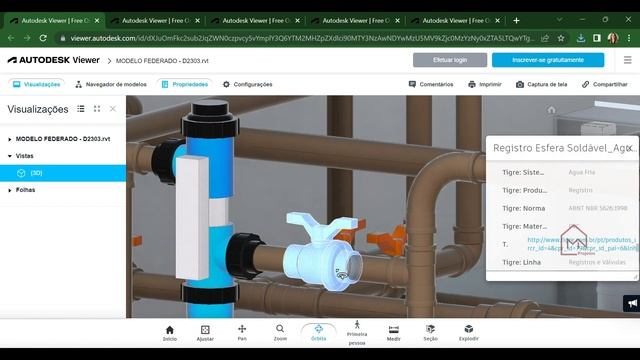The image size is (640, 360).
Task: Click Compartilhar share button
Action: (604, 84)
